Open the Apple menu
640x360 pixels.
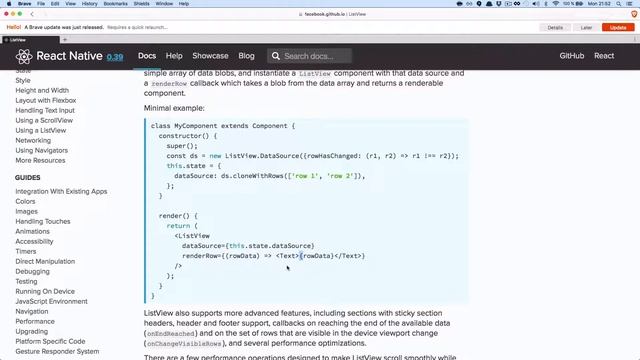click(x=9, y=4)
